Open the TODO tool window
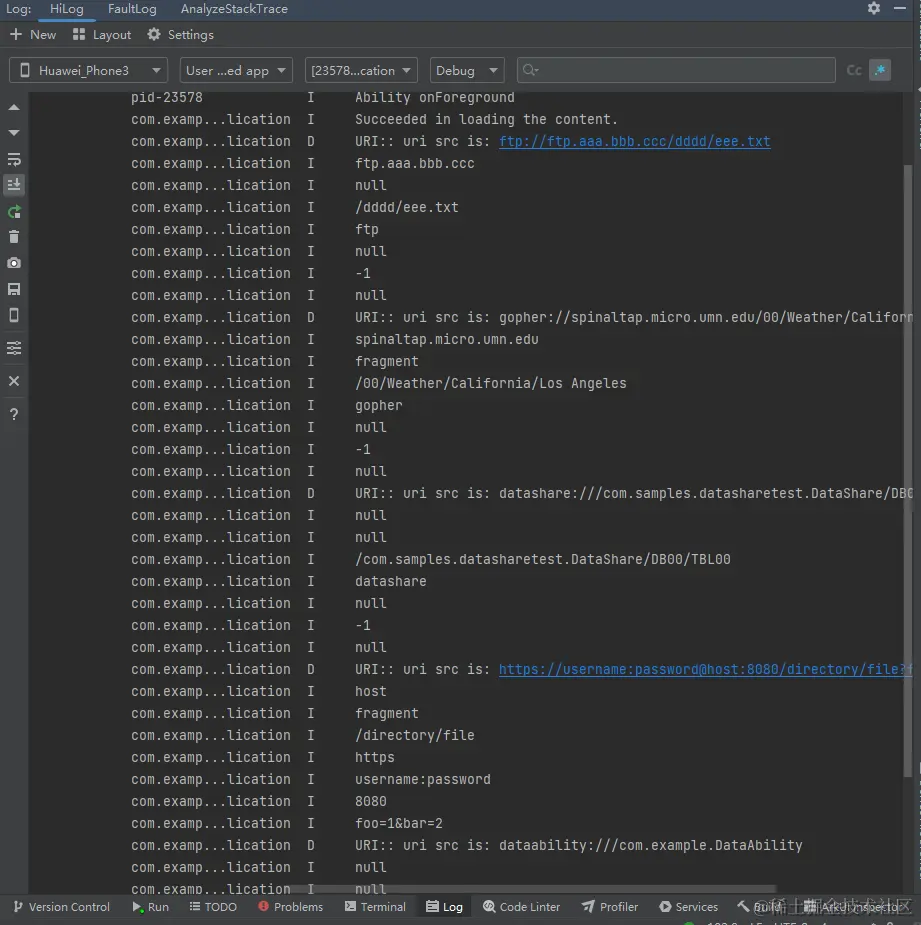This screenshot has height=925, width=921. click(213, 907)
